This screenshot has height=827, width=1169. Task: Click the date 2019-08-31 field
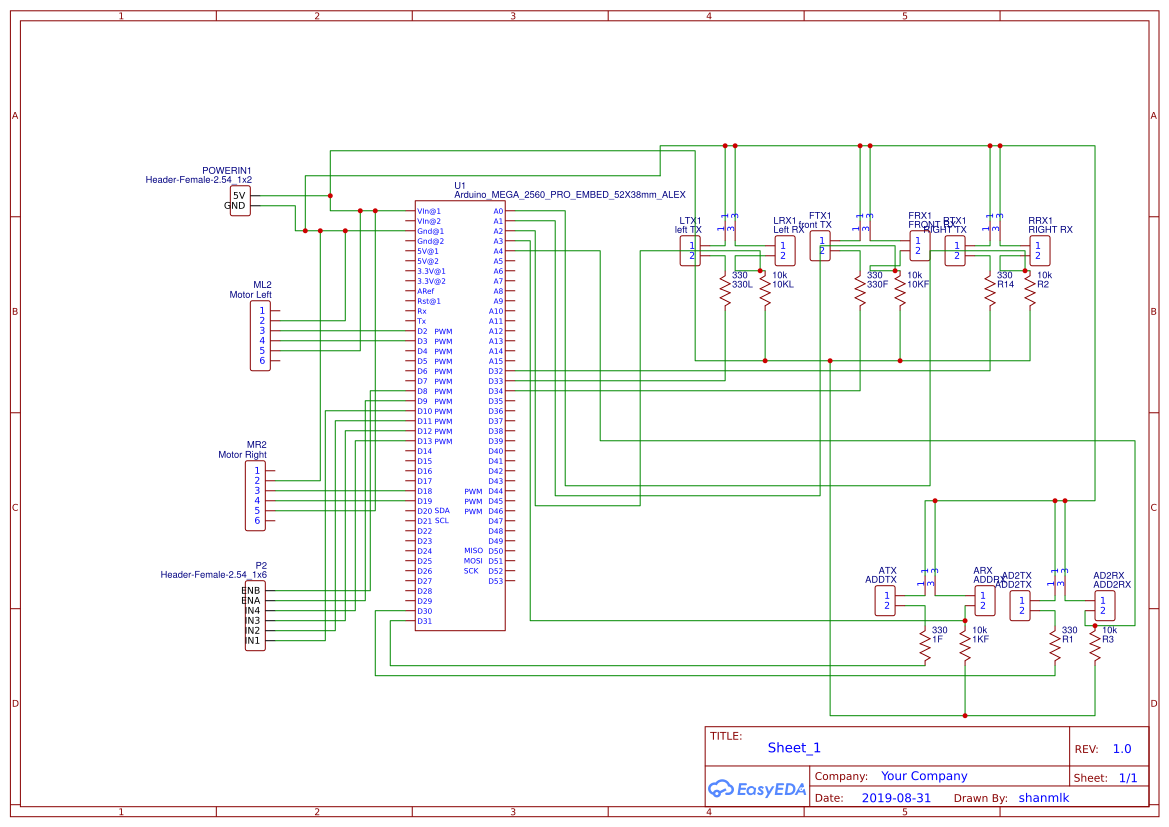pos(896,798)
